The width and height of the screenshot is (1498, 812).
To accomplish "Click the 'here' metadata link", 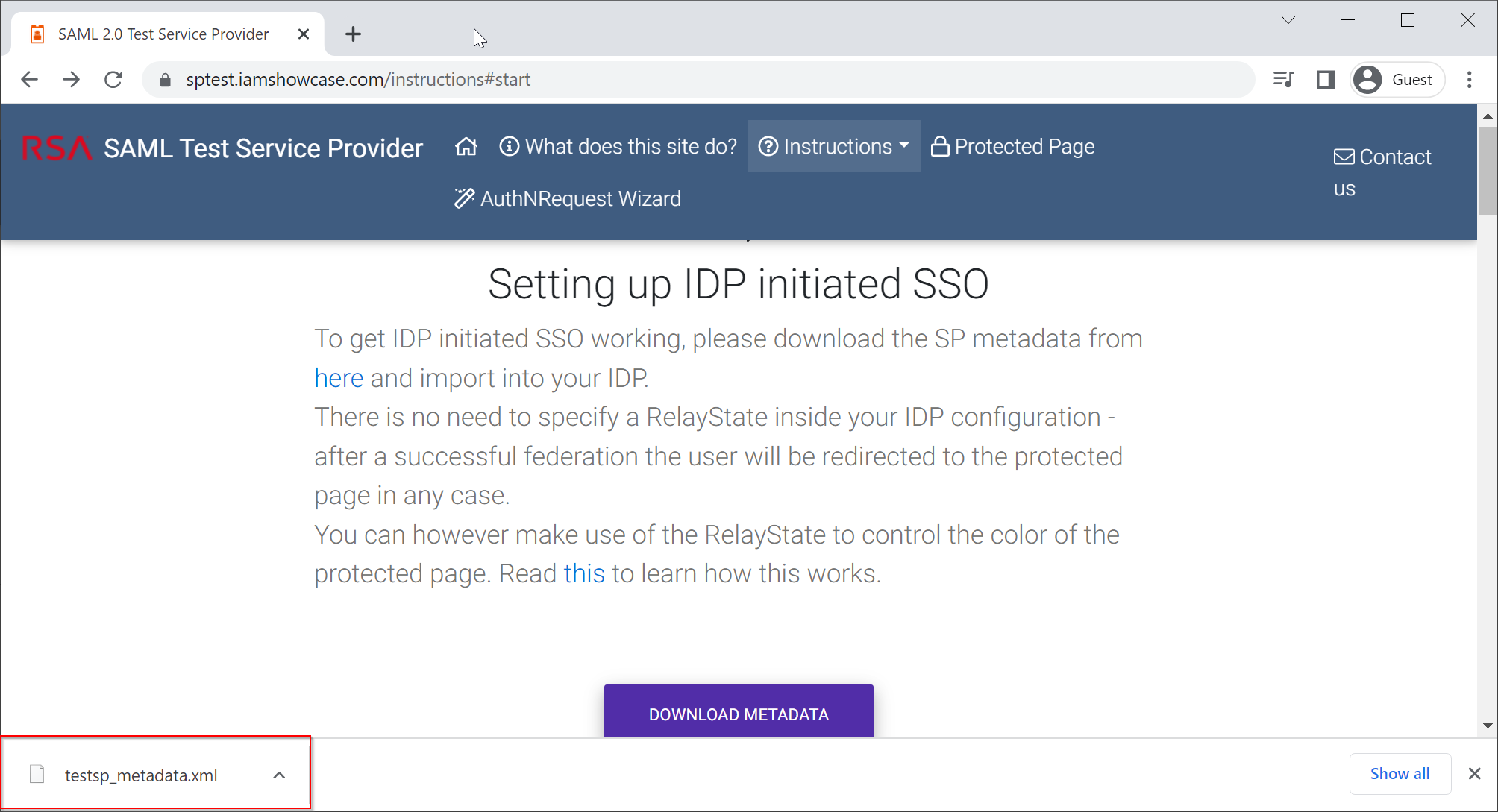I will (x=339, y=379).
